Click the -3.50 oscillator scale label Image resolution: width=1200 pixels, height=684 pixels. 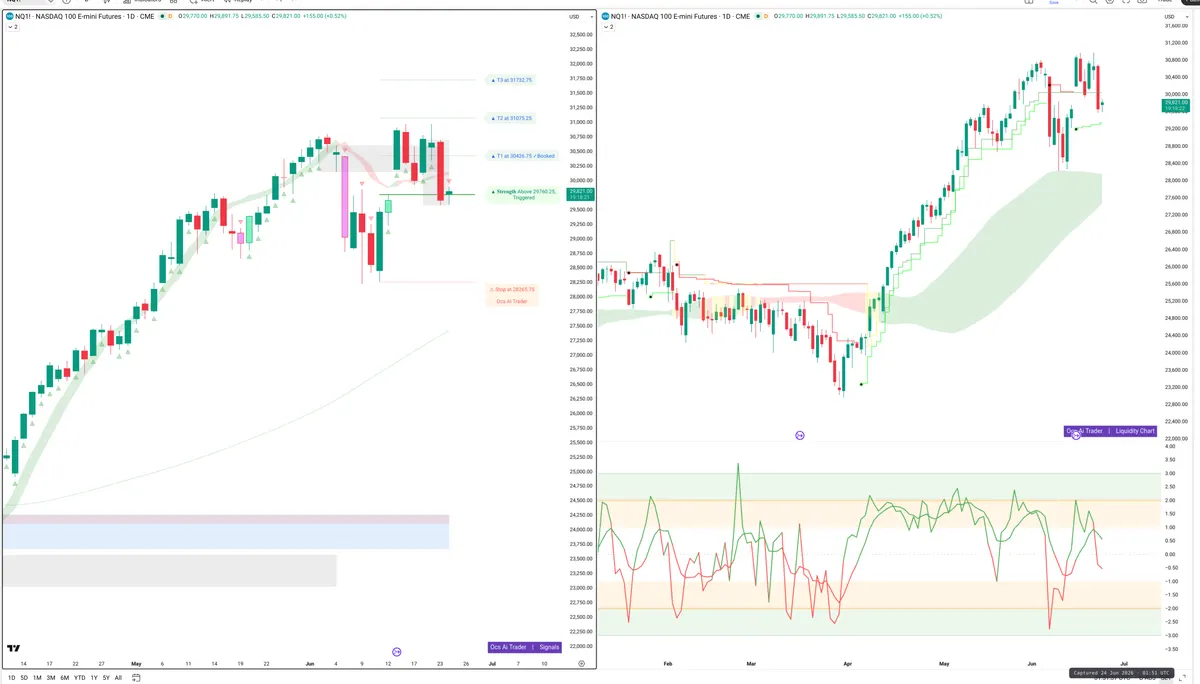(x=1170, y=649)
